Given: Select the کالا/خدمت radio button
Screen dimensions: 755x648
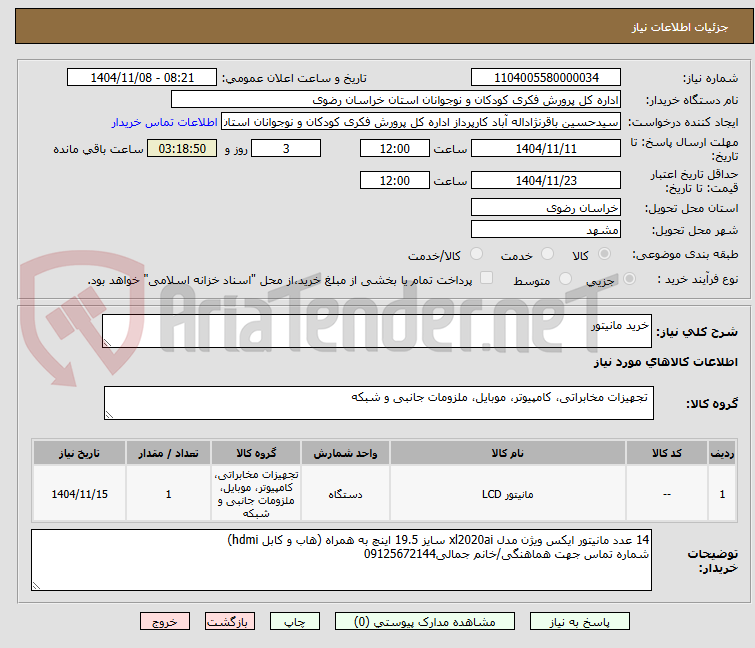Looking at the screenshot, I should click(x=476, y=253).
